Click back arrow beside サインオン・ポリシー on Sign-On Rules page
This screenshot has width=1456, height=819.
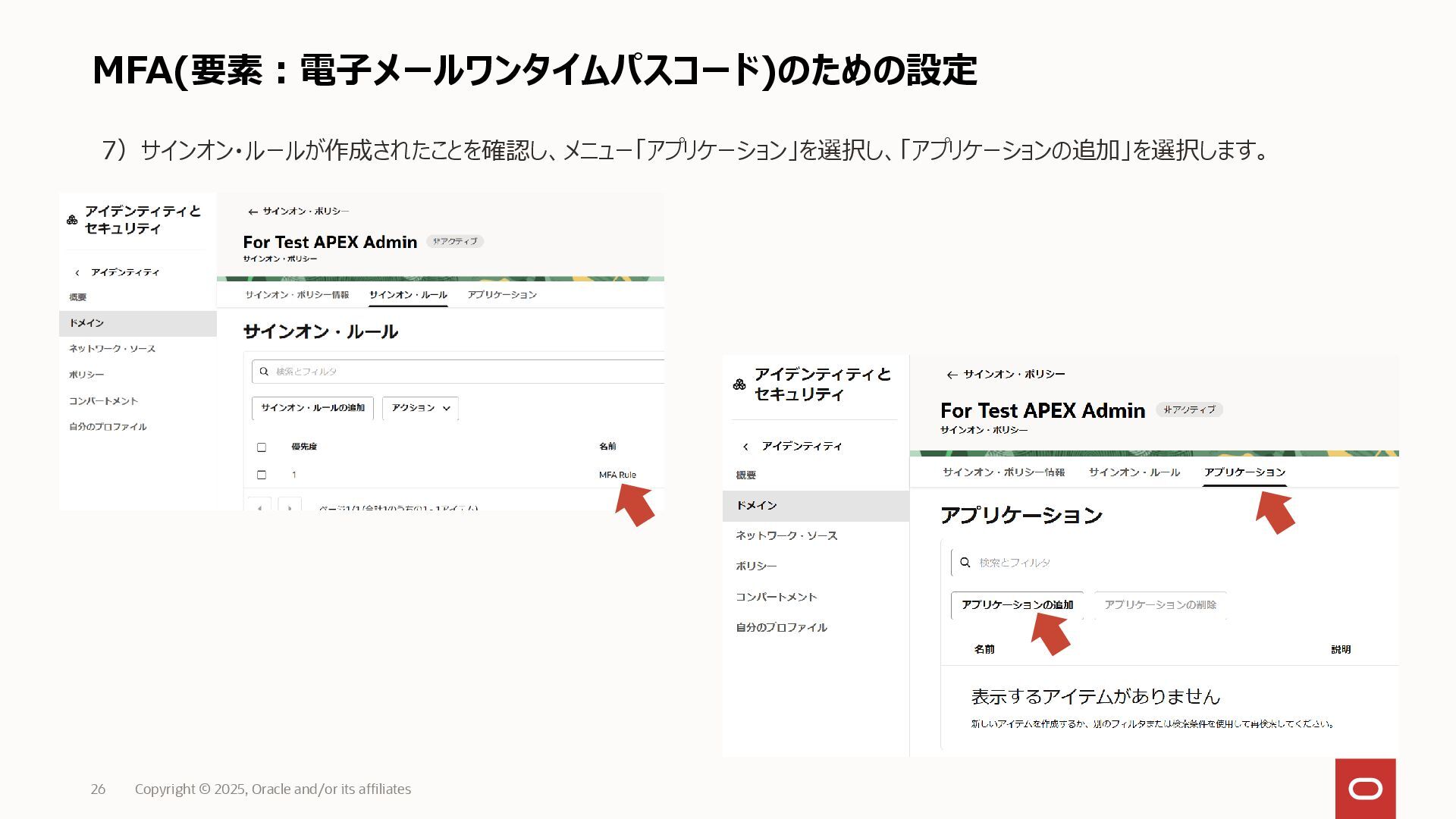253,212
